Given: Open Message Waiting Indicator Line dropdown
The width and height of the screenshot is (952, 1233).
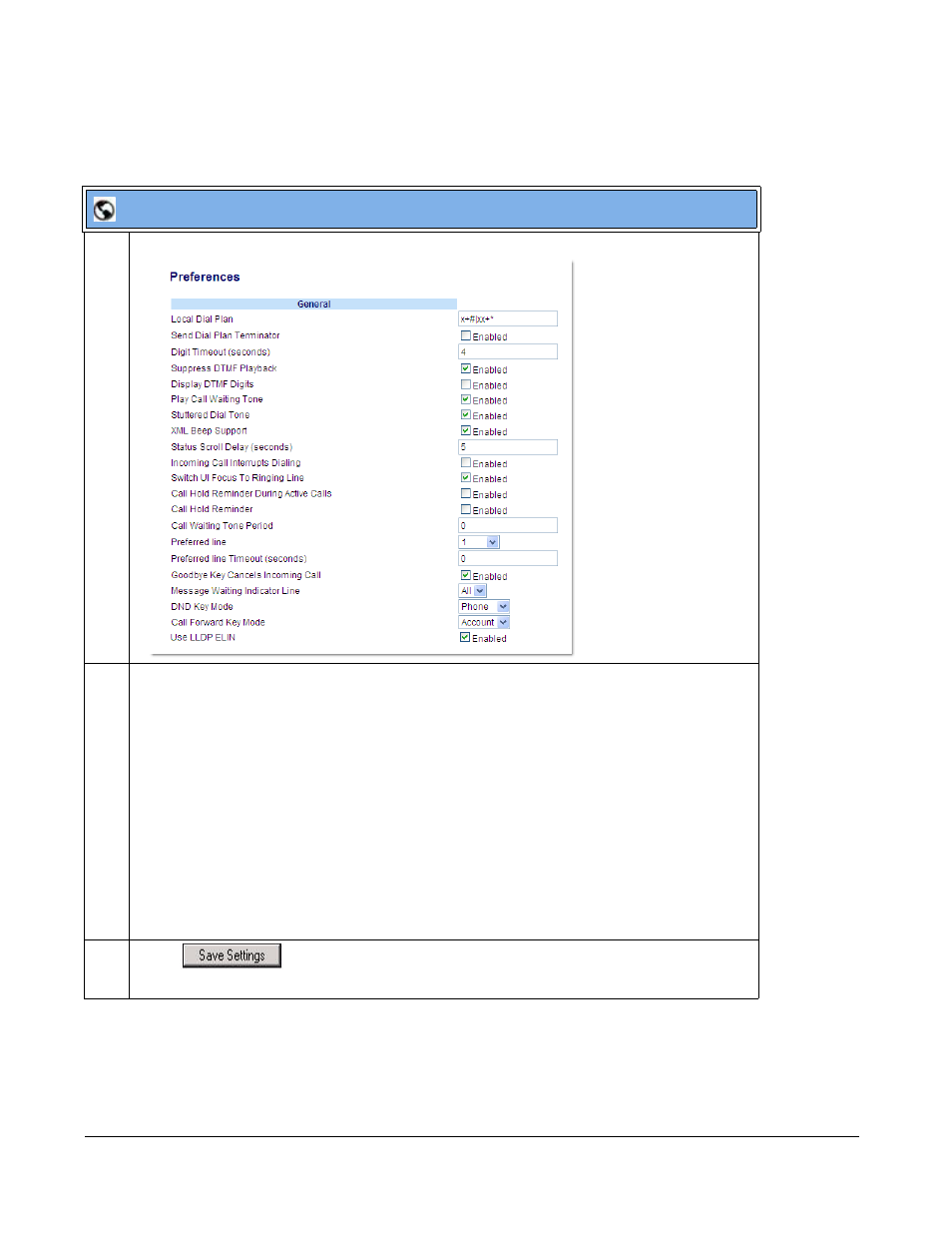Looking at the screenshot, I should [x=472, y=591].
